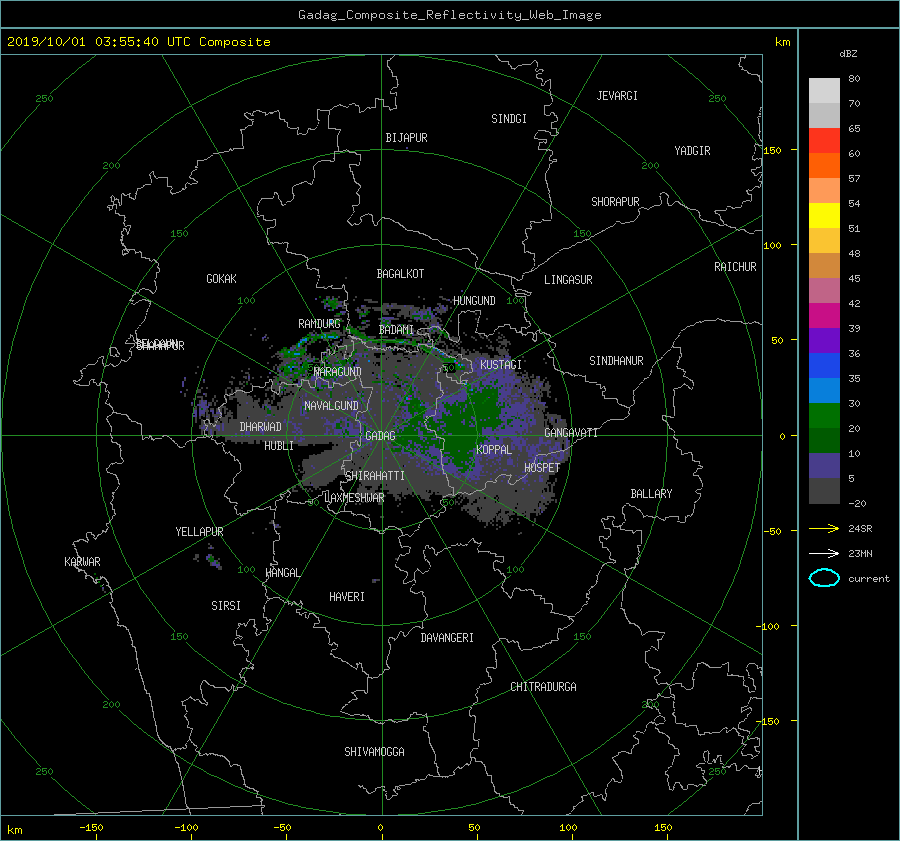Click the dBZ legend heading
This screenshot has width=900, height=841.
click(x=848, y=54)
